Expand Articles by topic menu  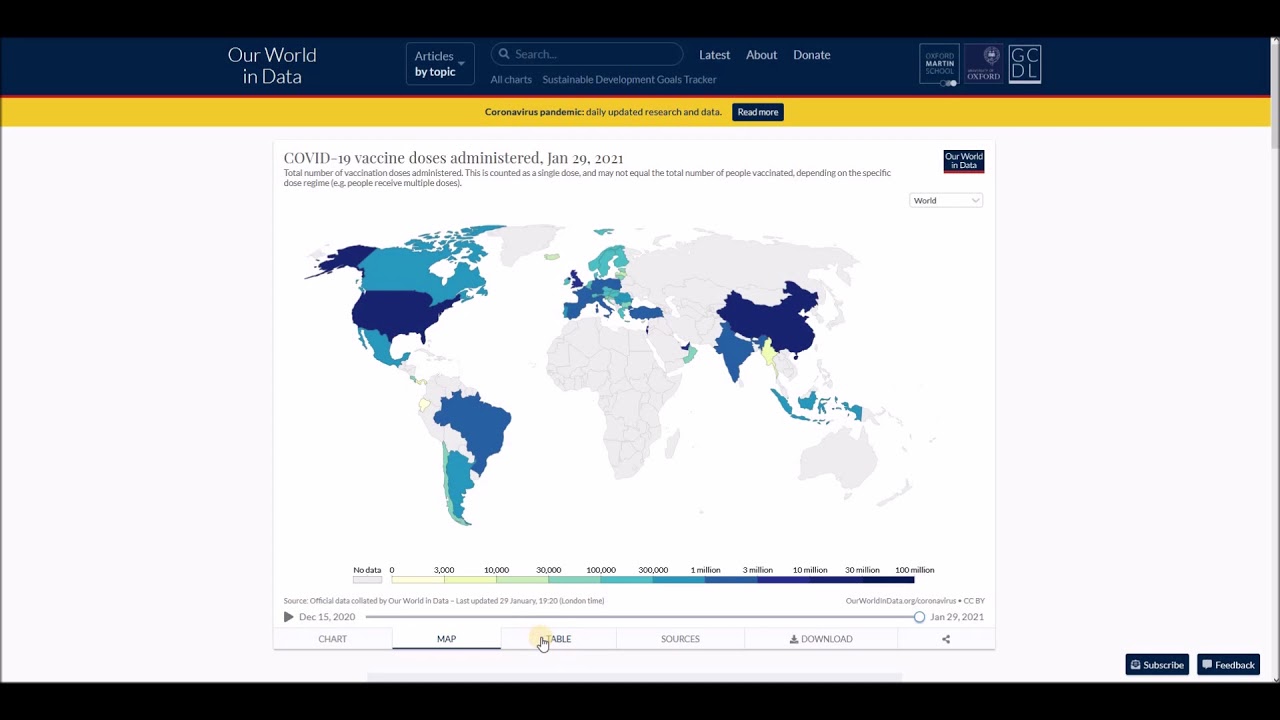point(439,64)
